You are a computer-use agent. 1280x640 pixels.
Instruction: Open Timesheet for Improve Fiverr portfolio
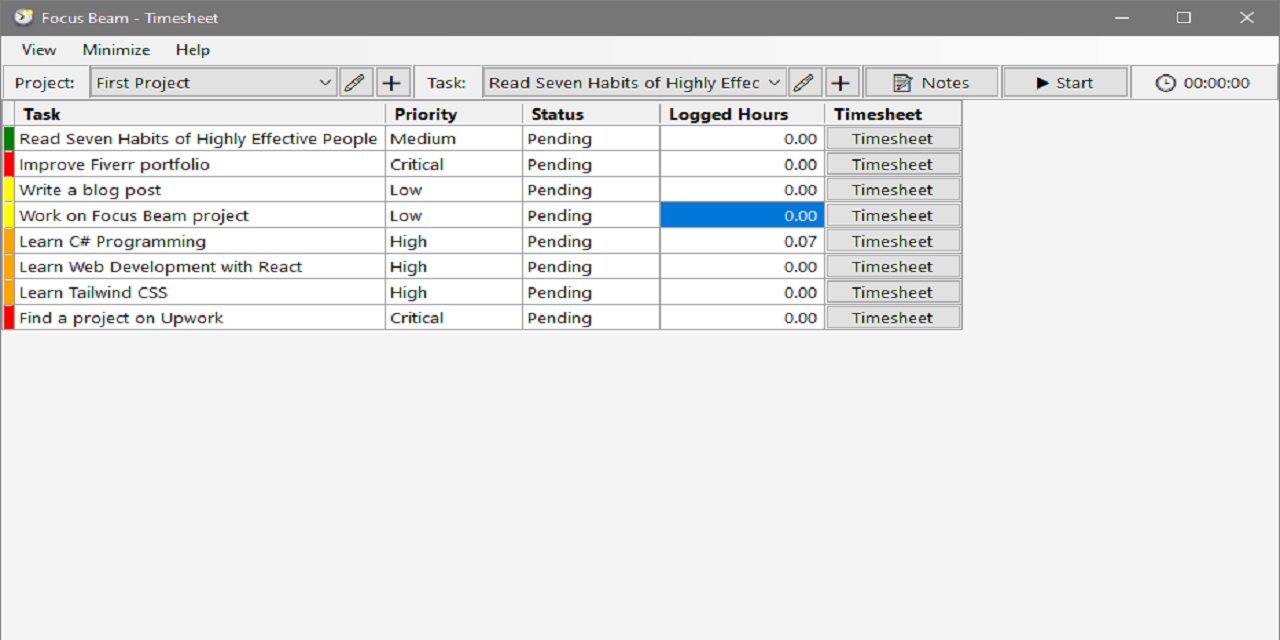[x=893, y=165]
